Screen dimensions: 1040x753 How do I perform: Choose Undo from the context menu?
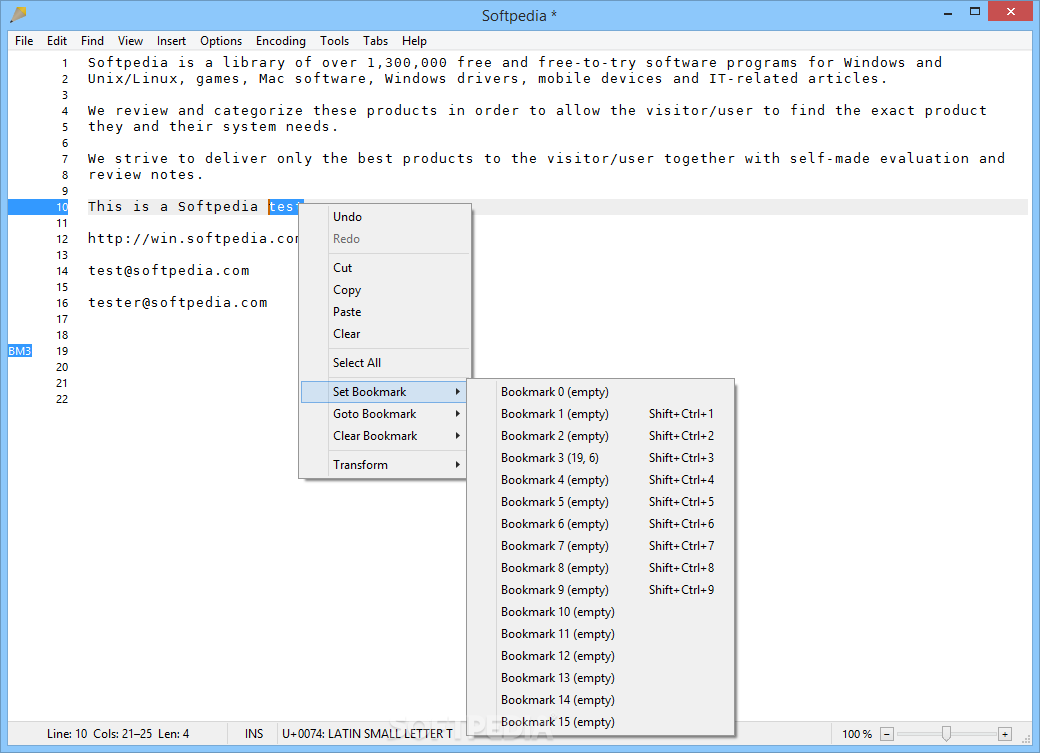pyautogui.click(x=385, y=217)
